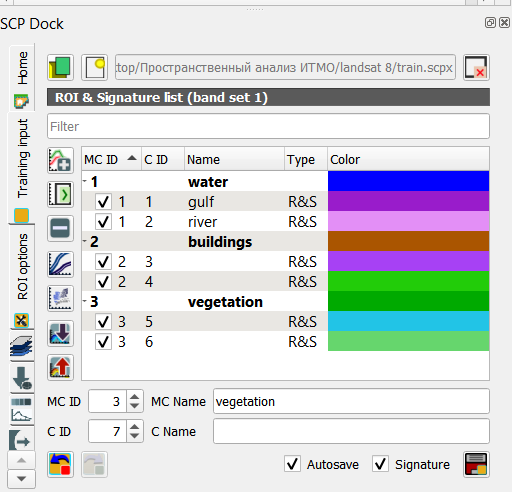
Task: Export highlighted signatures icon
Action: 60,368
